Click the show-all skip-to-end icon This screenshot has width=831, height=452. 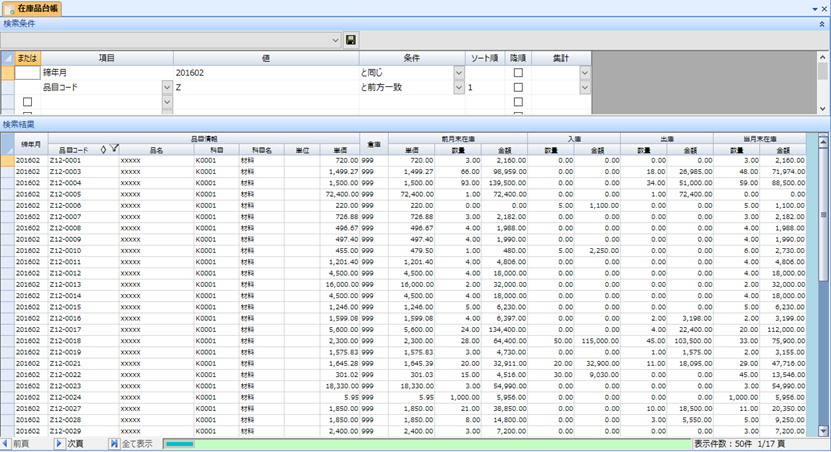click(113, 444)
